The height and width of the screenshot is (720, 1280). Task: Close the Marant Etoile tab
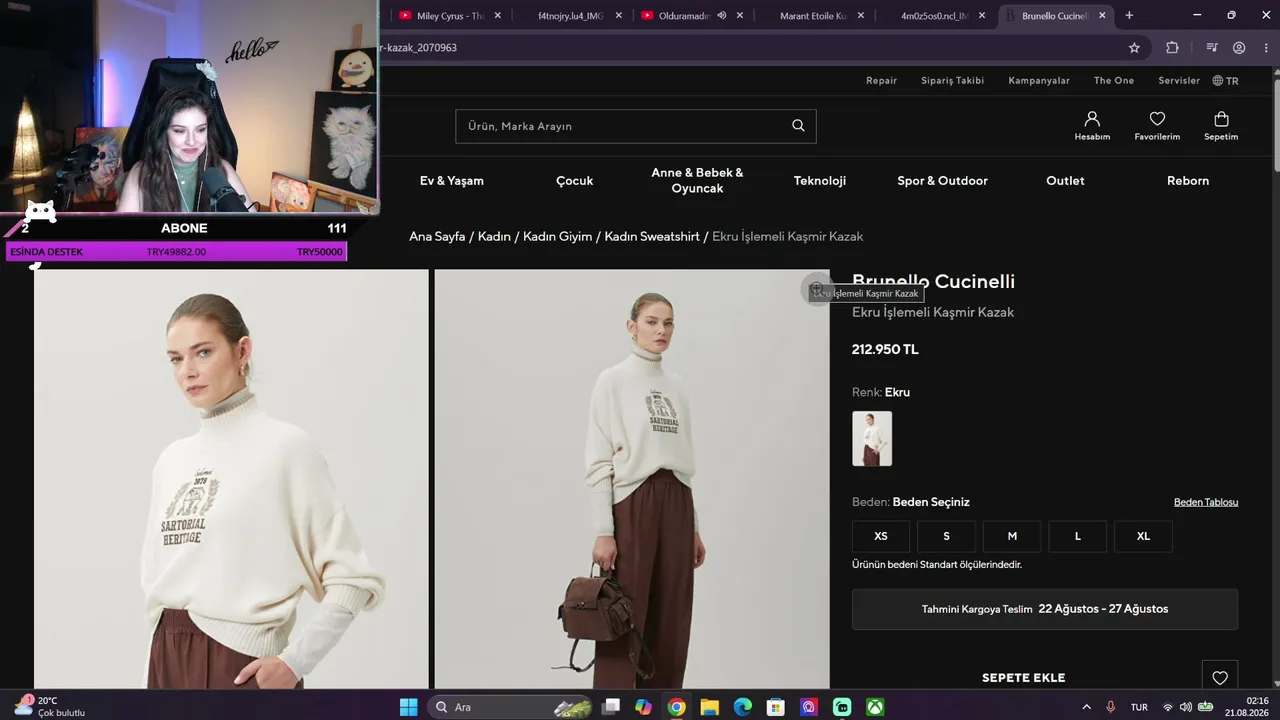pos(861,15)
